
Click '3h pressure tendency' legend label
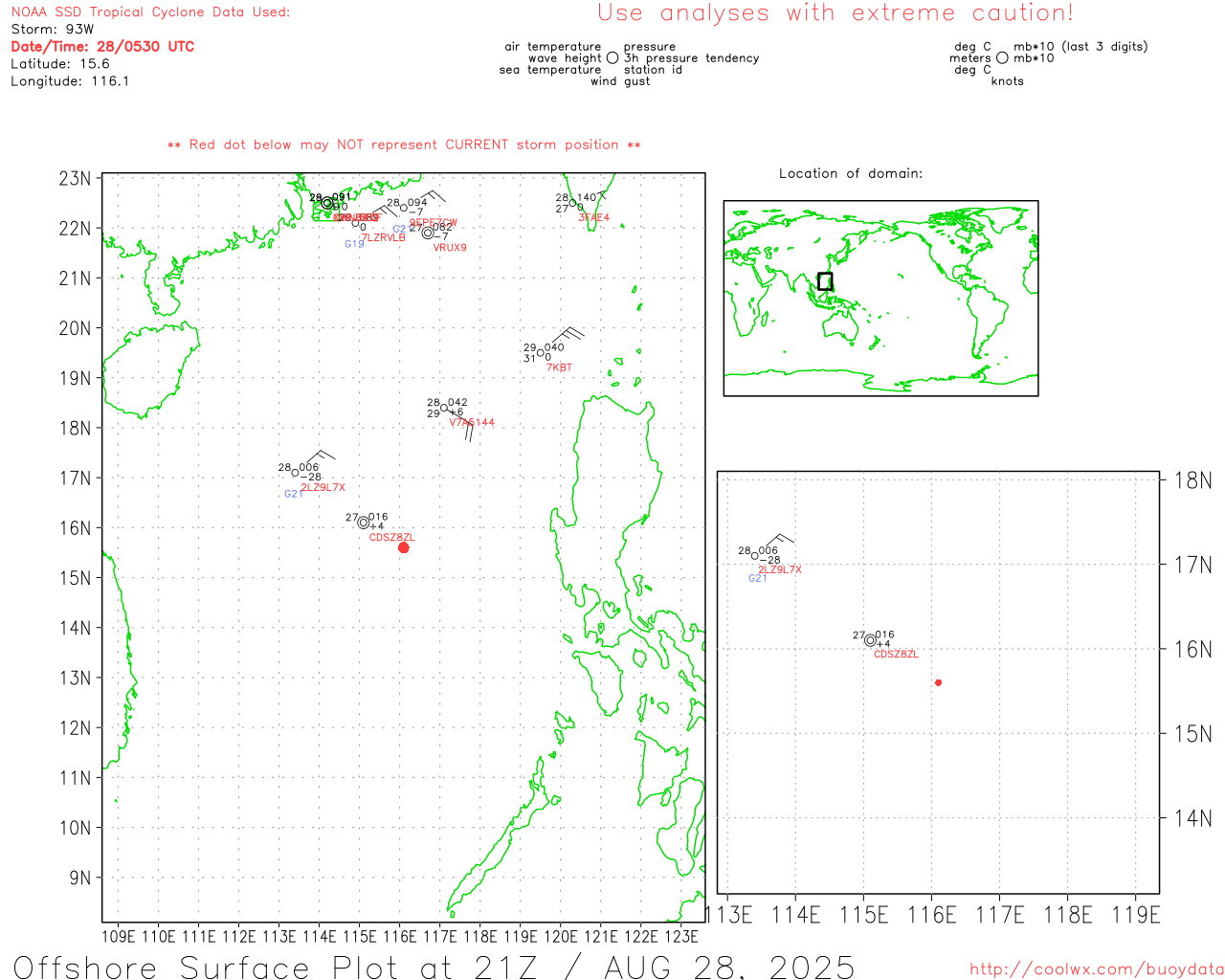[691, 57]
